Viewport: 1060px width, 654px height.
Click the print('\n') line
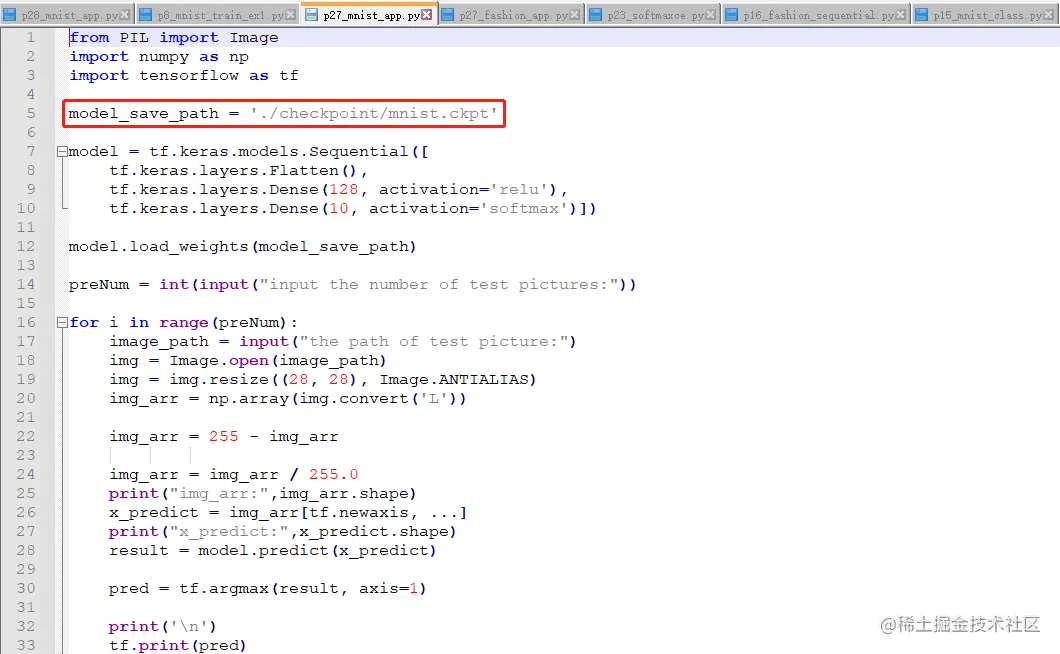(162, 626)
